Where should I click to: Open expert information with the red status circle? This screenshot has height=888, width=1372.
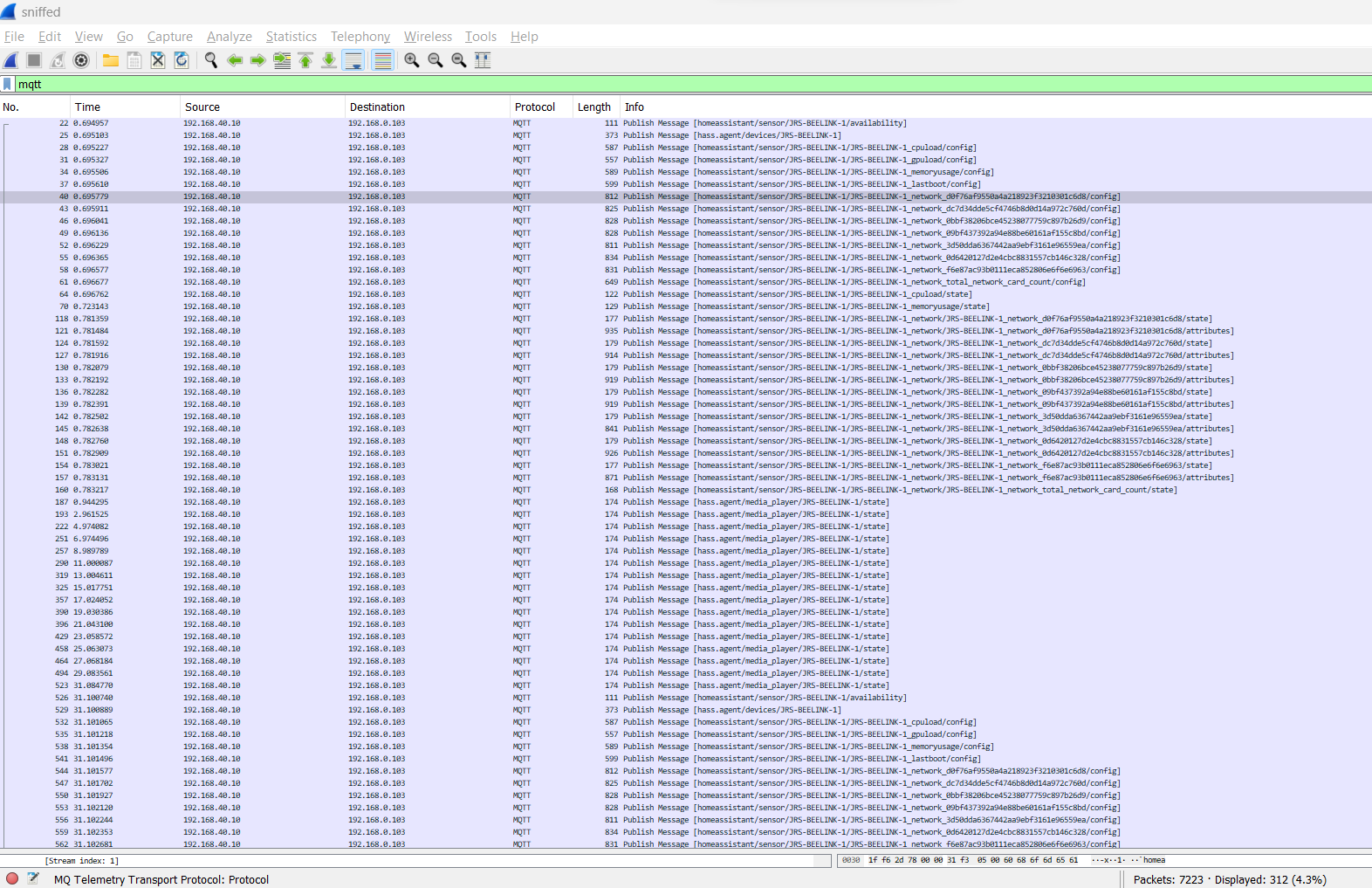[x=12, y=878]
